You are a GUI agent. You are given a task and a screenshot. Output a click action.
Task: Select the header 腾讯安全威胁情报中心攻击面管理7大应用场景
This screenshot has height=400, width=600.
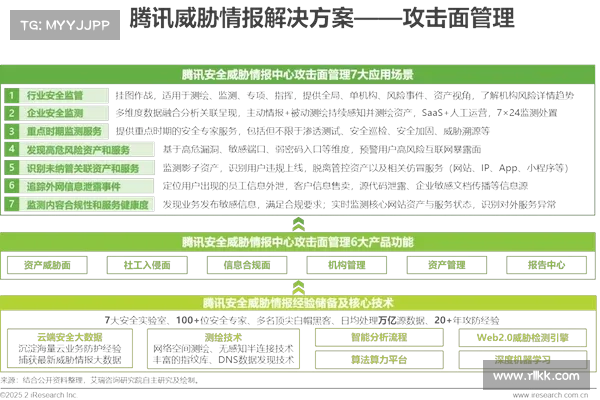pos(298,74)
